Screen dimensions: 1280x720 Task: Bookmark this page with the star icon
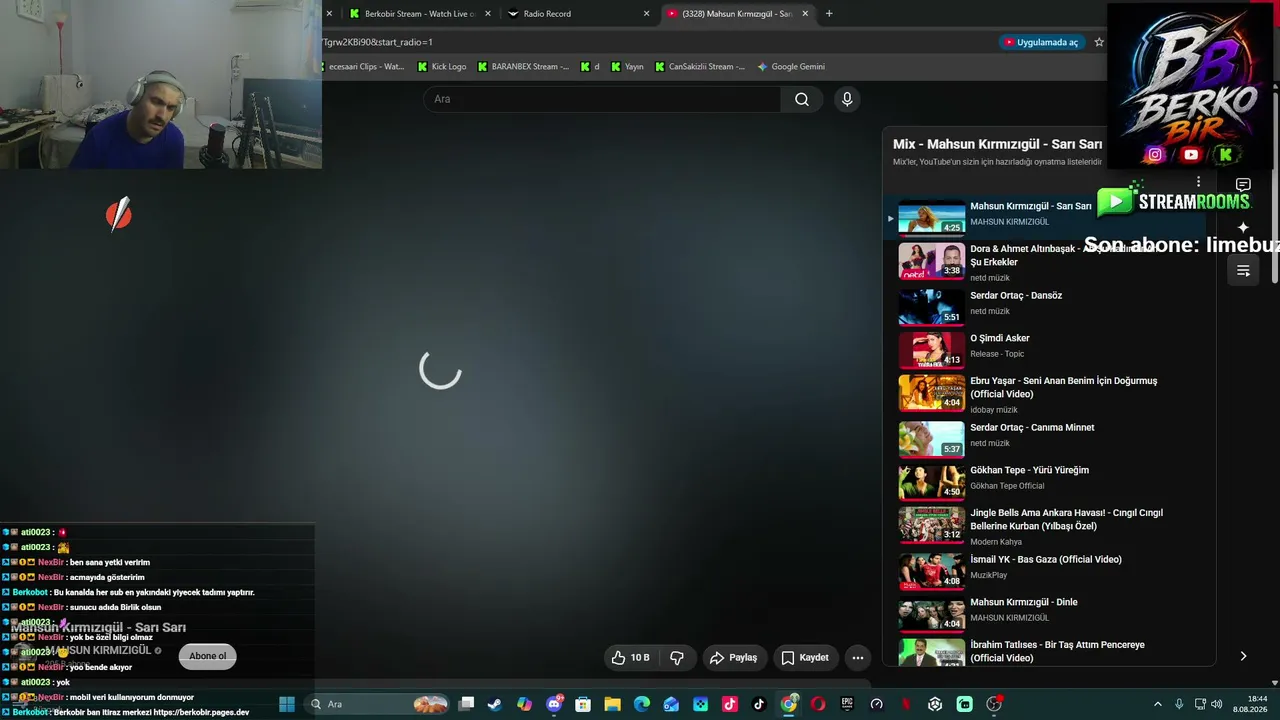(x=1099, y=42)
